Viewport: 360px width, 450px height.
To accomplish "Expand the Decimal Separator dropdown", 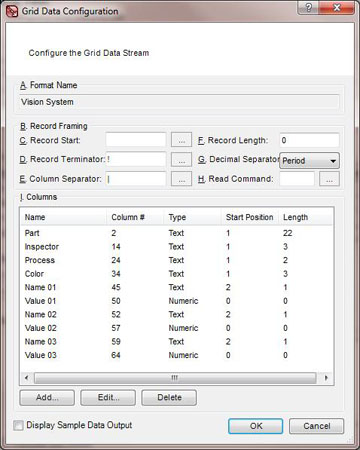I will pyautogui.click(x=309, y=161).
